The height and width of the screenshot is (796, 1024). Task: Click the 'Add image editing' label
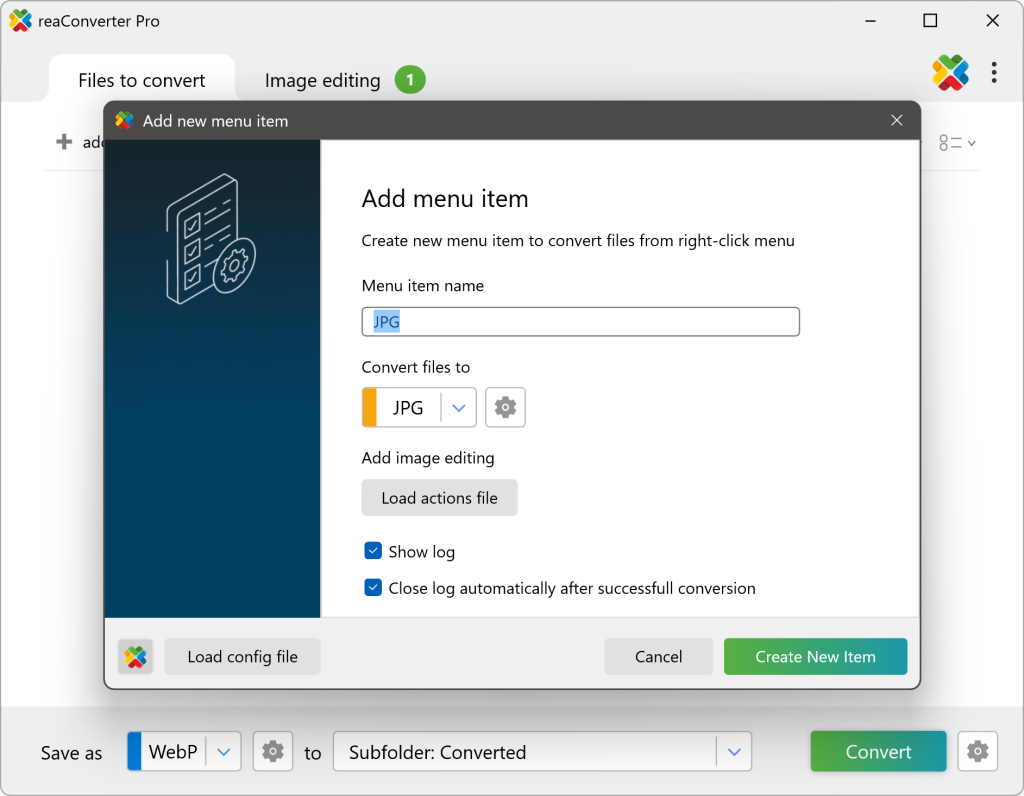coord(428,458)
